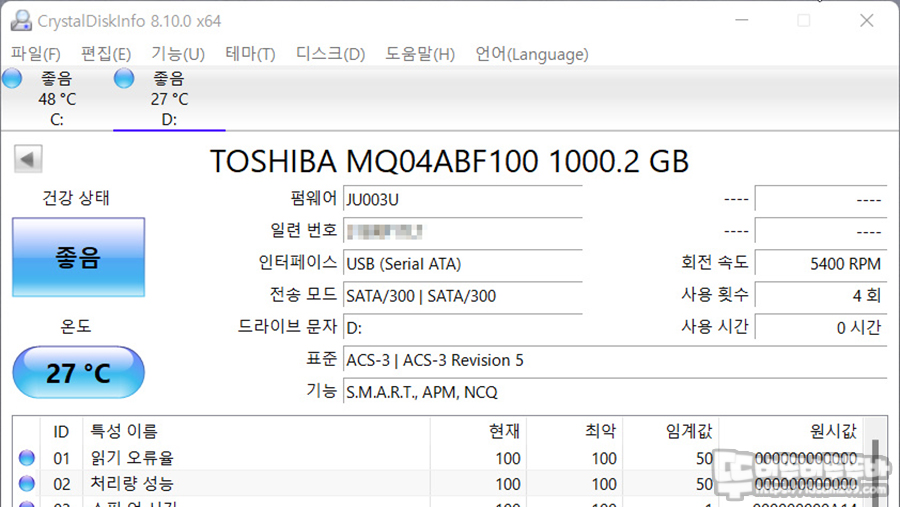This screenshot has height=507, width=900.
Task: Click the blue status circle for drive C:
Action: coord(12,78)
